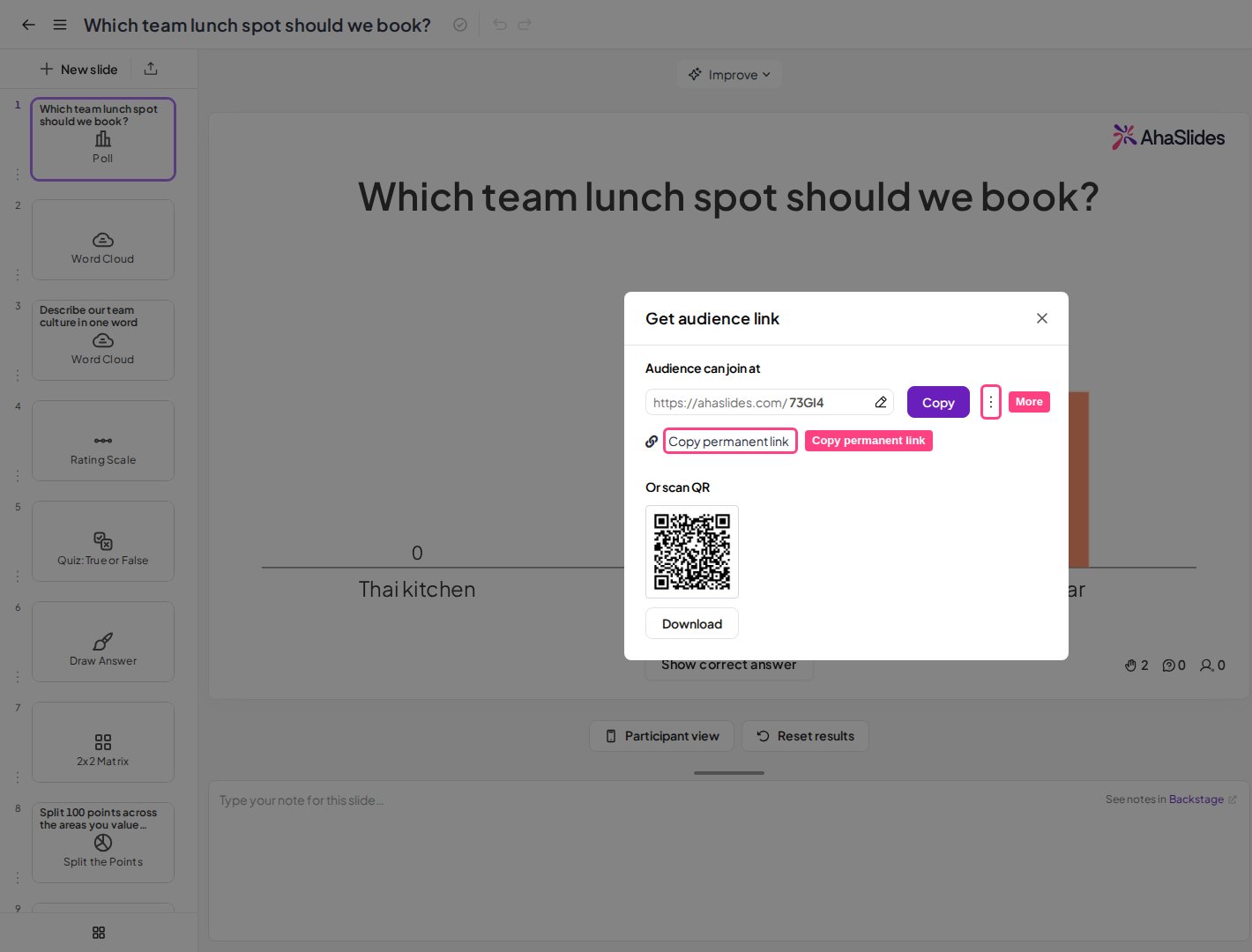Download the QR code
The width and height of the screenshot is (1252, 952).
coord(692,623)
